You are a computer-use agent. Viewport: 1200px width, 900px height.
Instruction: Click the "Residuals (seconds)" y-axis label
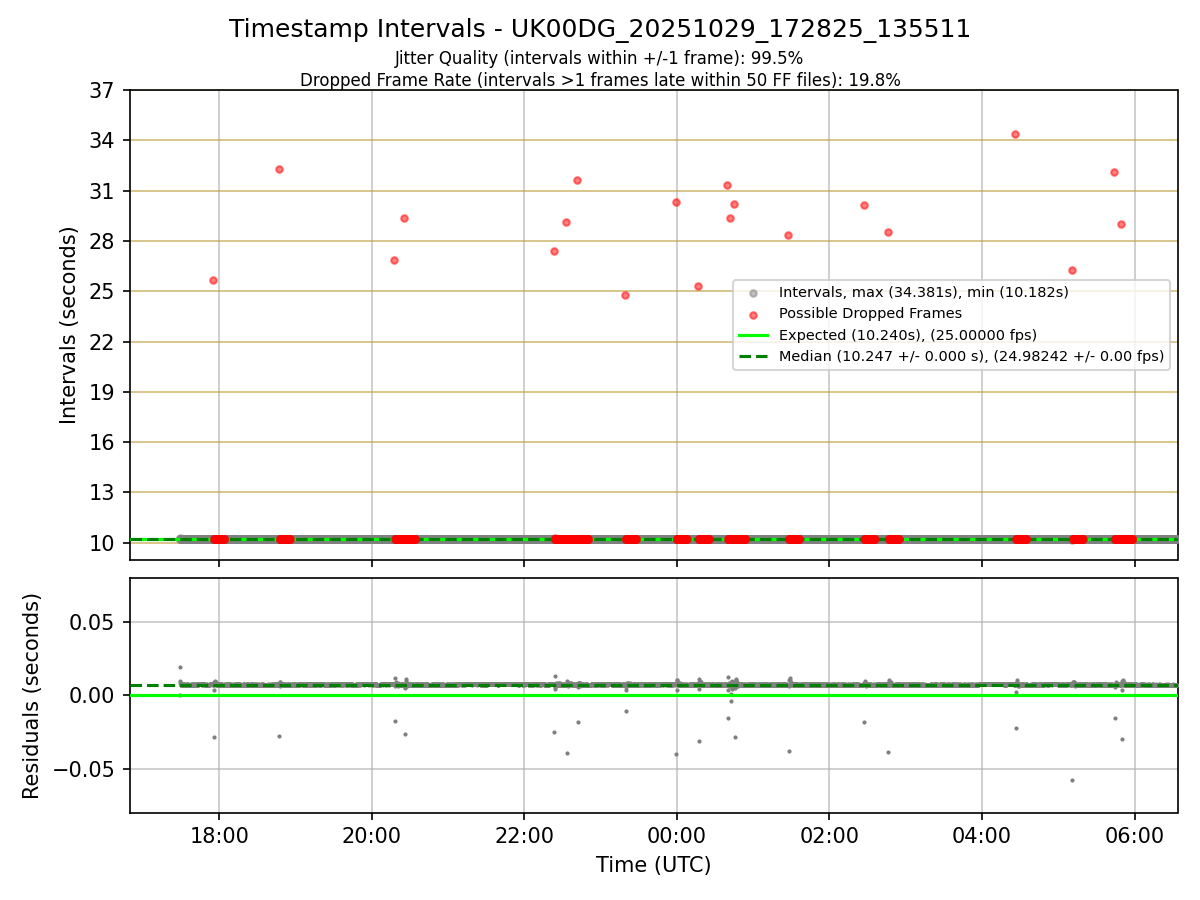tap(32, 696)
